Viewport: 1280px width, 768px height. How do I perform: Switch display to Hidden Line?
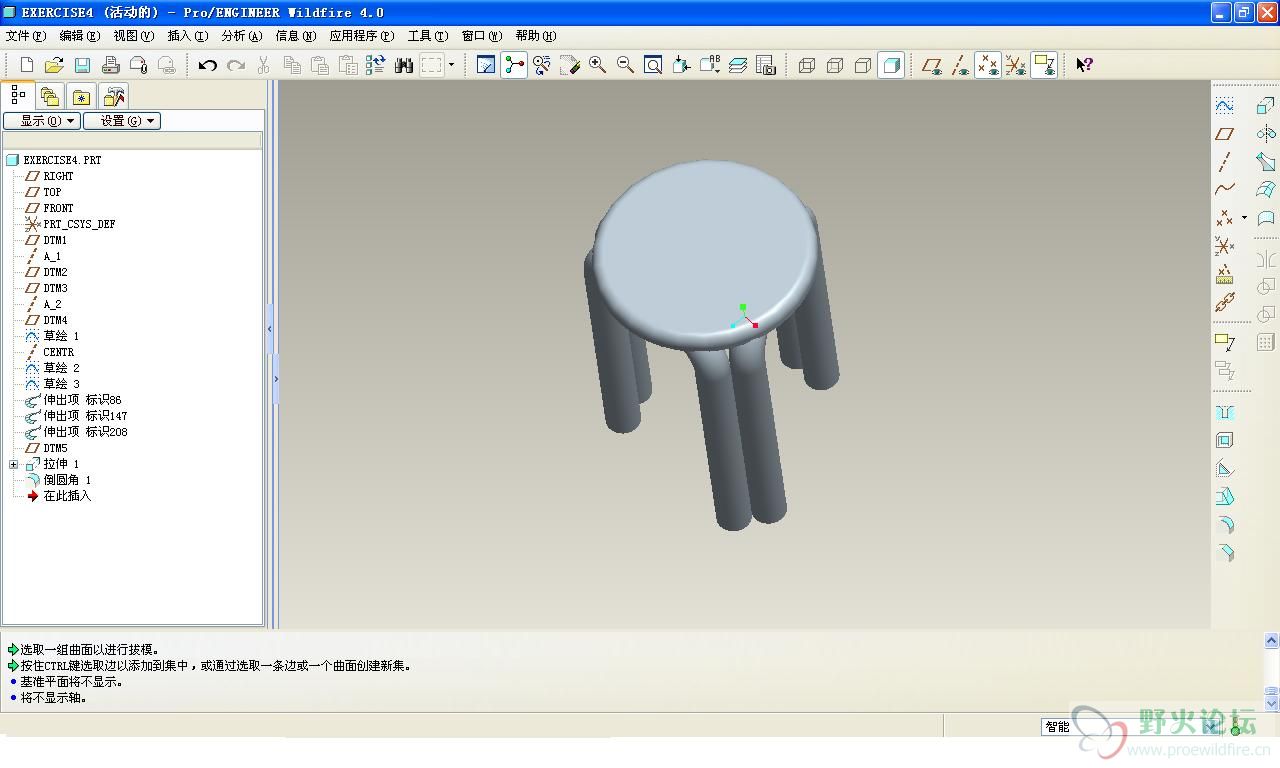(835, 65)
